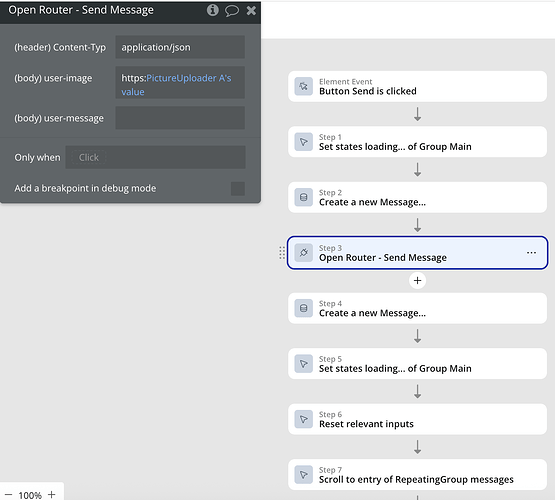The image size is (555, 500).
Task: Click the Step 3 plugin icon
Action: [304, 253]
